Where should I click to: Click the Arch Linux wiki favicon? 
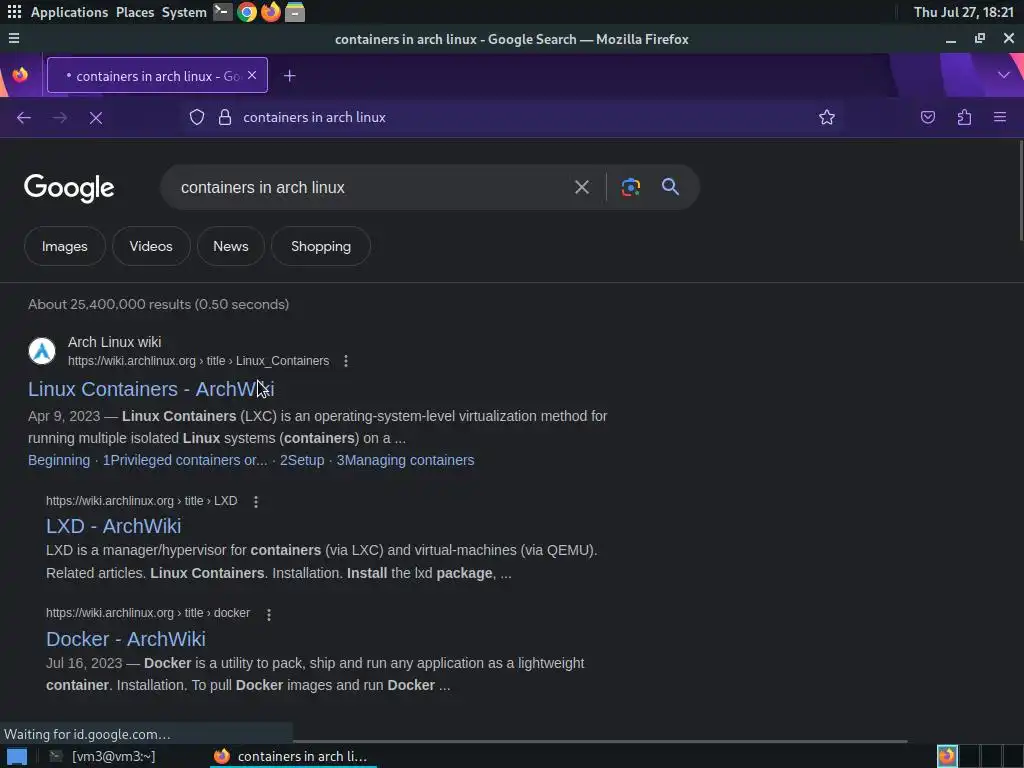(42, 351)
